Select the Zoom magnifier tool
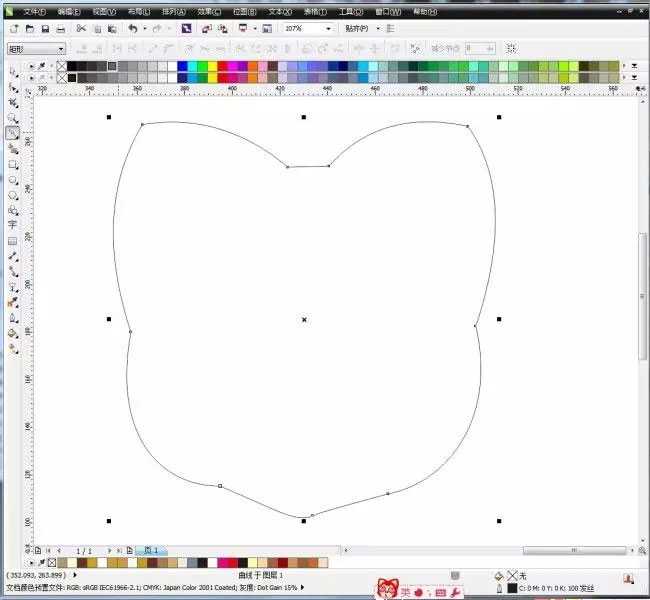 (x=13, y=118)
